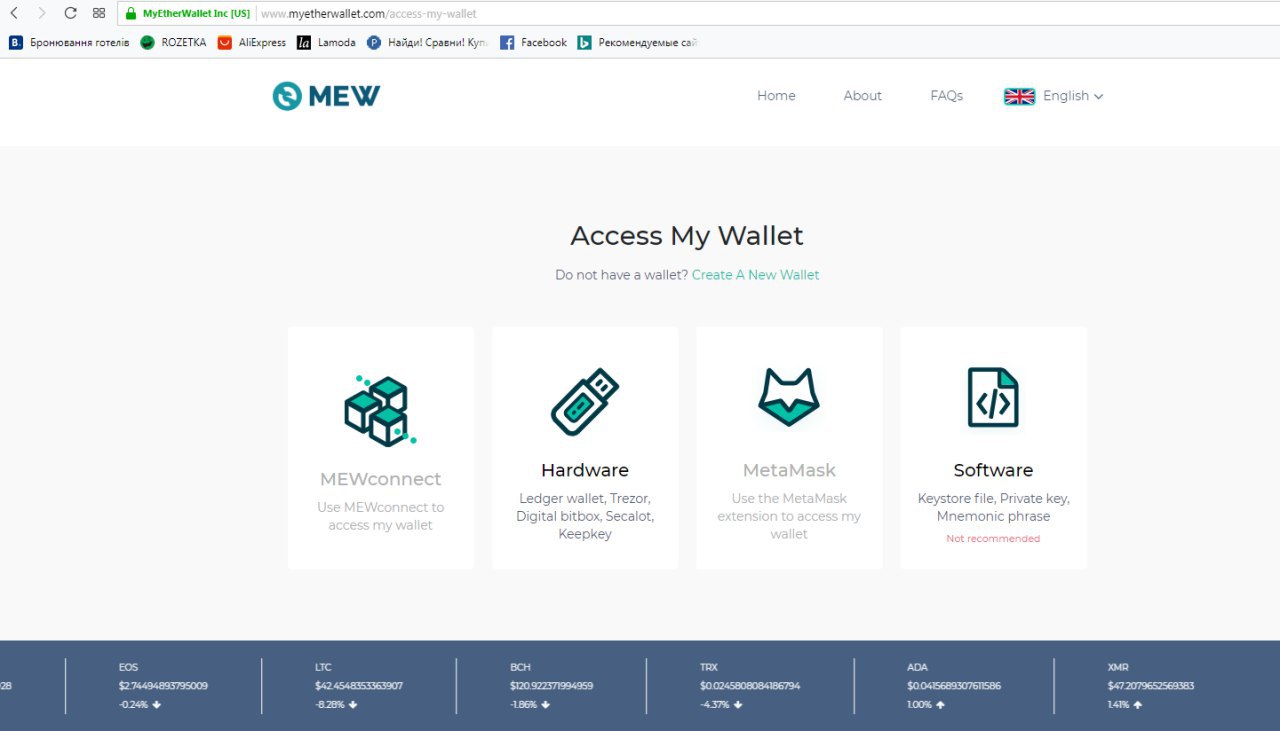This screenshot has height=731, width=1280.
Task: Choose the Hardware wallet option title
Action: [585, 470]
